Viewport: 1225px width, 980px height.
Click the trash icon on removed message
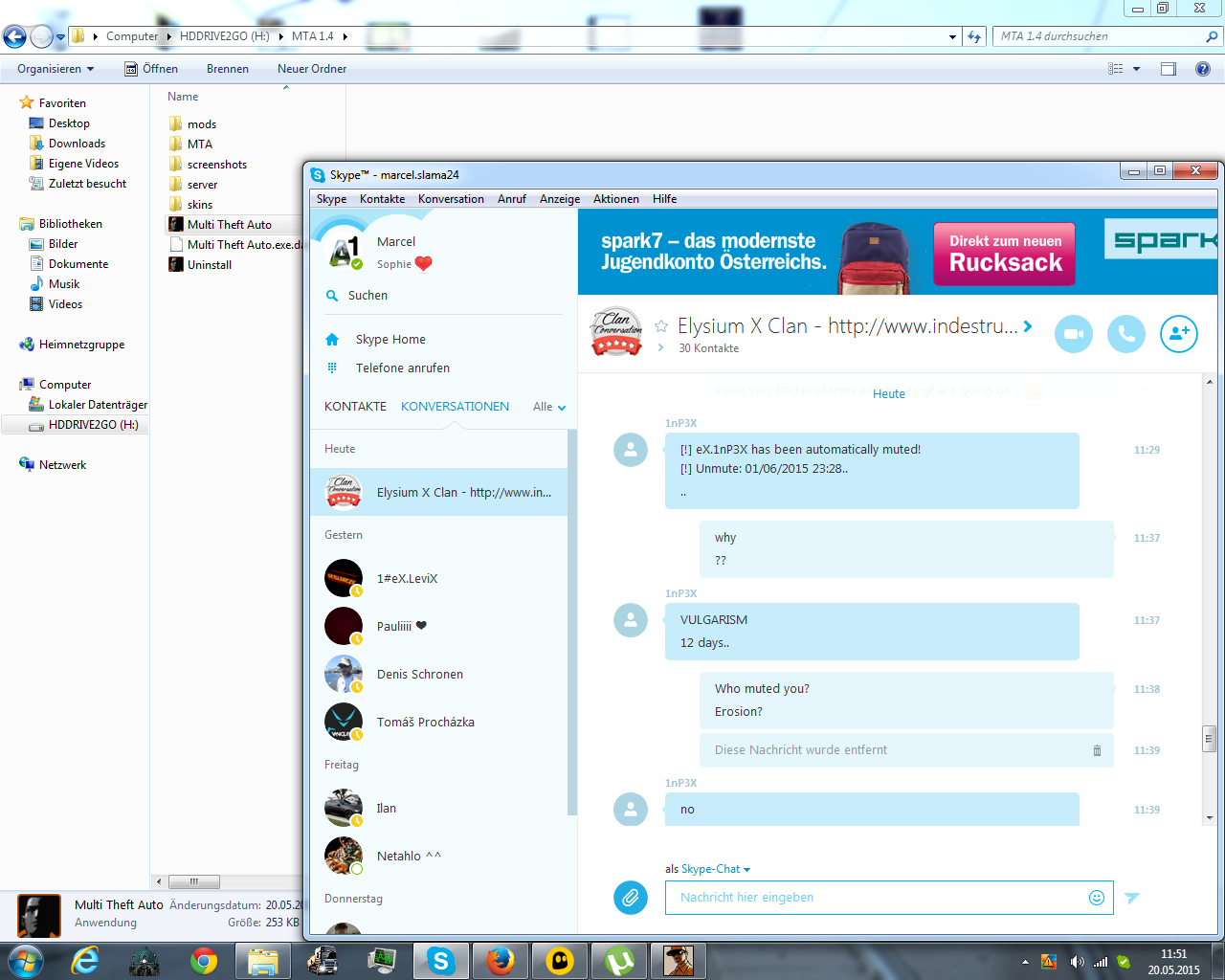coord(1097,750)
